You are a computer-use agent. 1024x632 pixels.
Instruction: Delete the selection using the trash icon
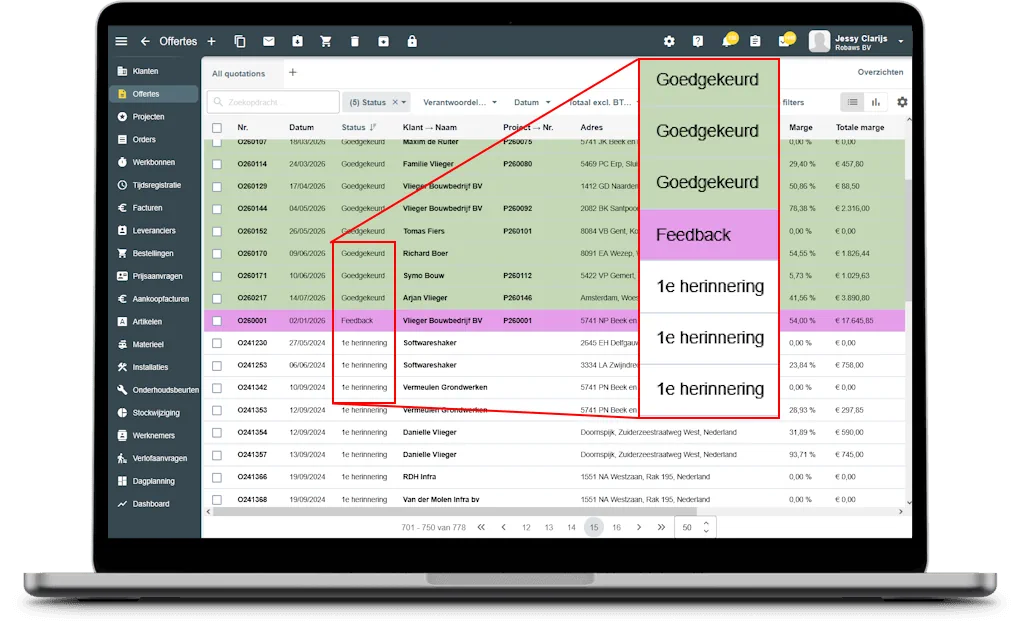click(x=355, y=41)
